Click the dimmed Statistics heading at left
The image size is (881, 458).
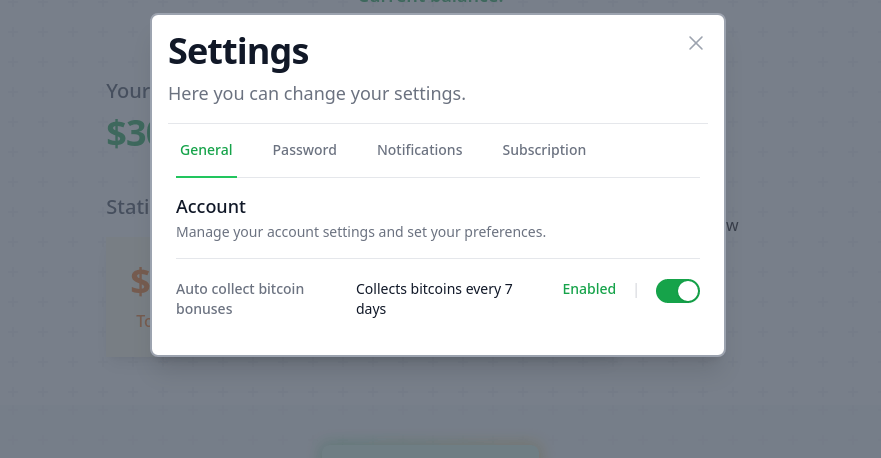click(127, 207)
